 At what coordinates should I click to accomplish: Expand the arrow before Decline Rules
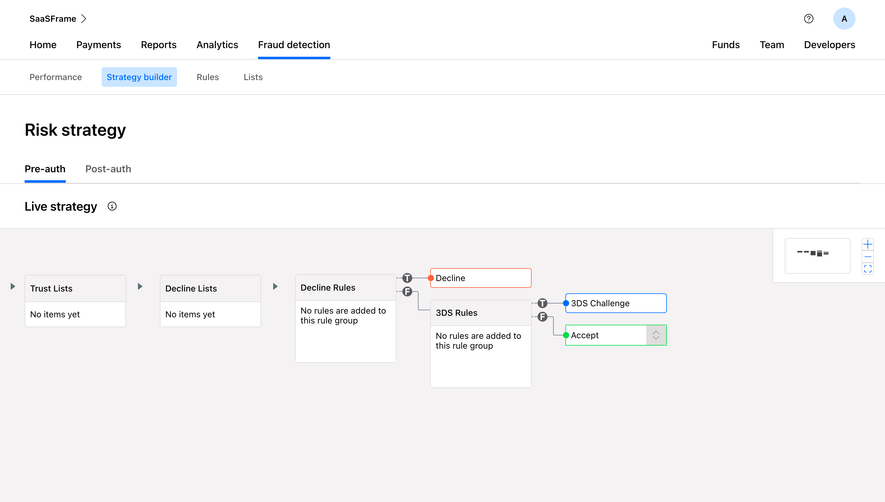275,286
